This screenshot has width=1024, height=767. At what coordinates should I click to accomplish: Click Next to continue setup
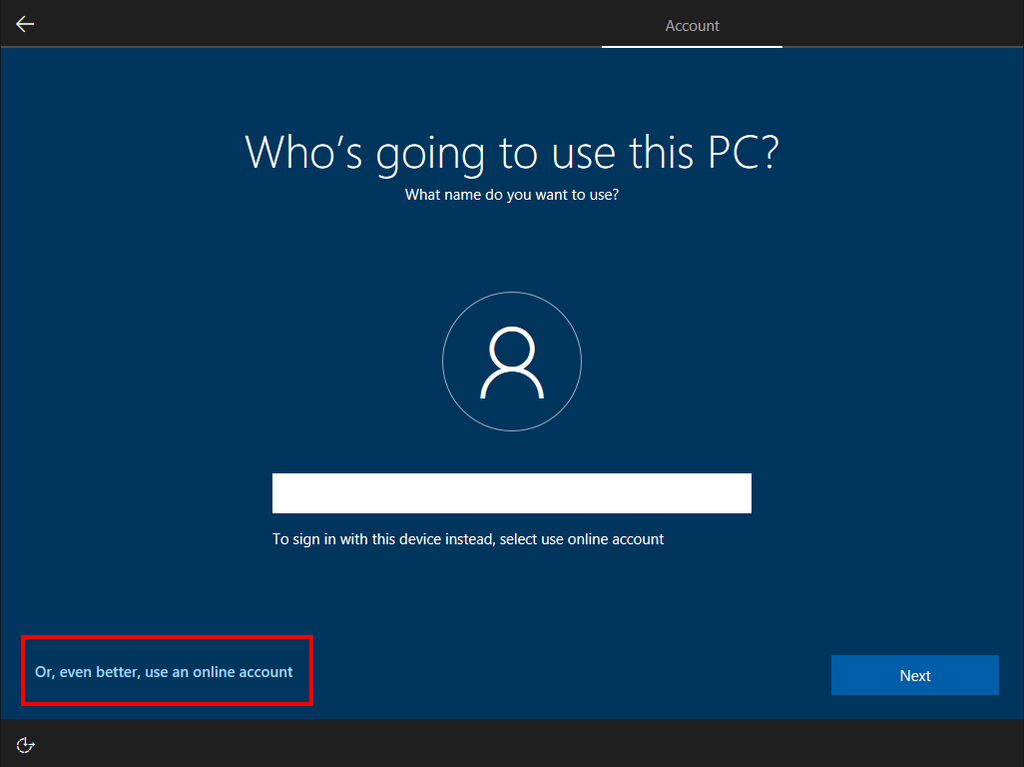click(914, 675)
